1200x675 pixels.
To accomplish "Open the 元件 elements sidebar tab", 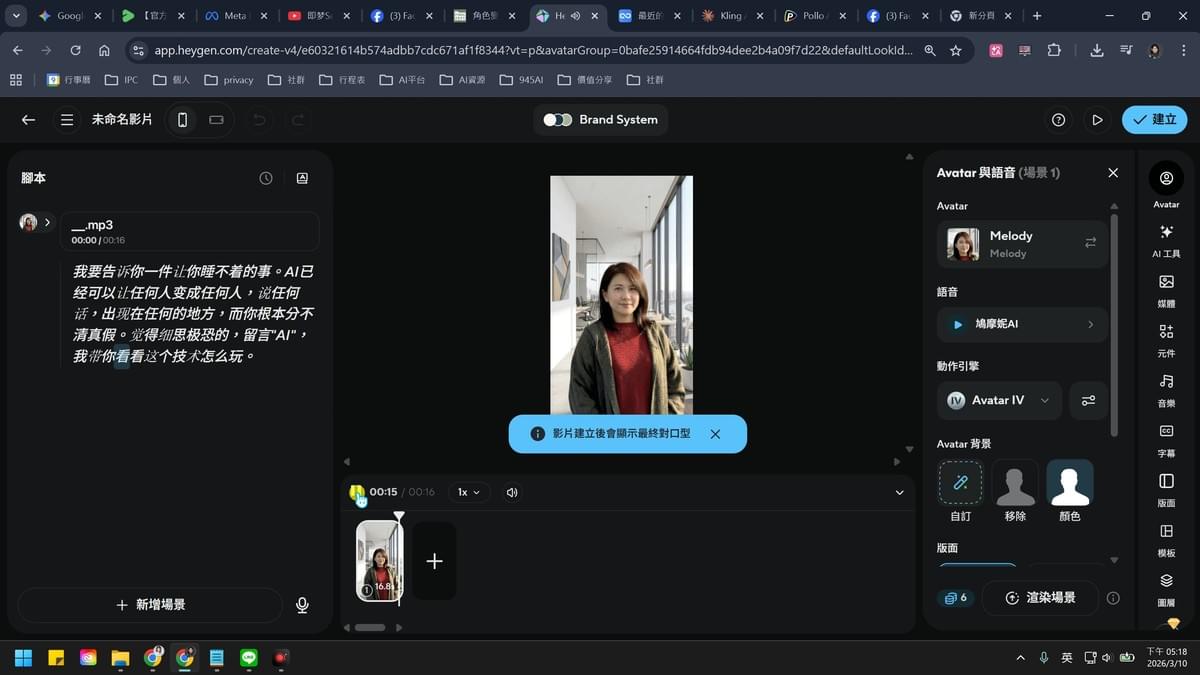I will click(1166, 340).
